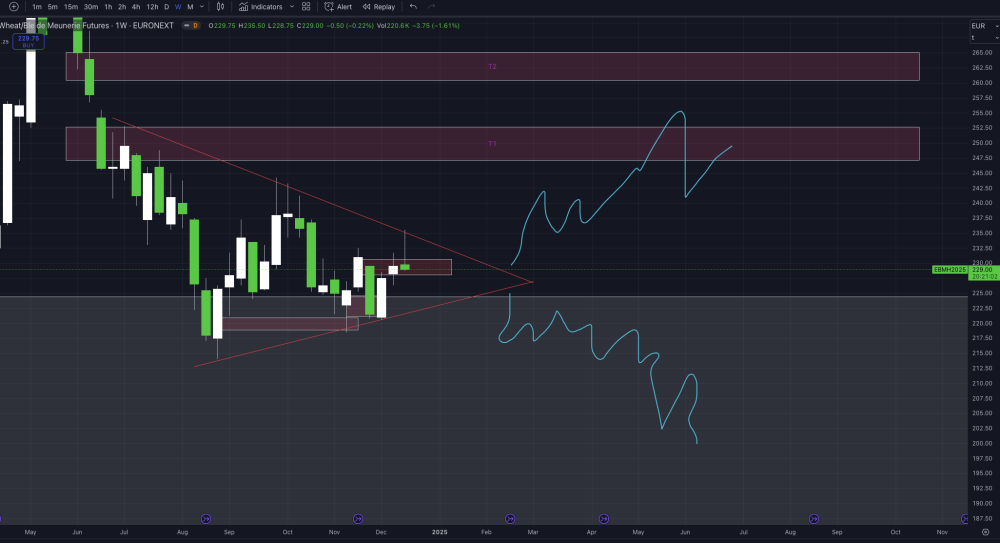Open chart settings gear at bottom right
The image size is (1000, 543).
click(x=985, y=532)
